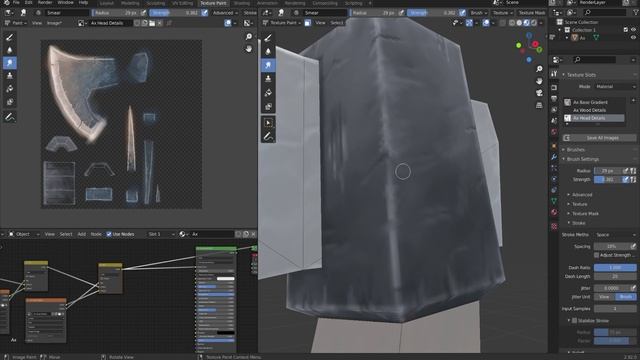Click the Save All Images button
640x360 pixels.
599,138
